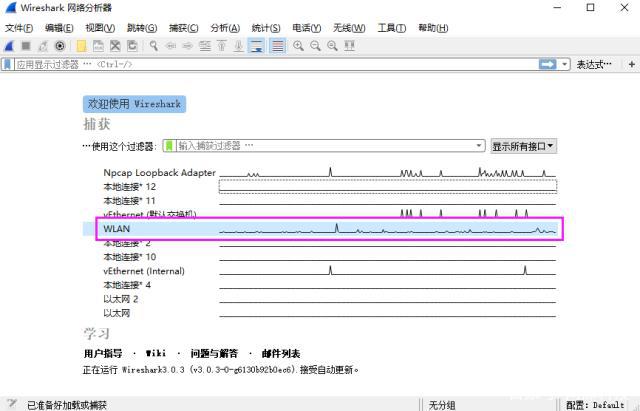640x411 pixels.
Task: Open the 统计(S) menu
Action: pyautogui.click(x=265, y=27)
